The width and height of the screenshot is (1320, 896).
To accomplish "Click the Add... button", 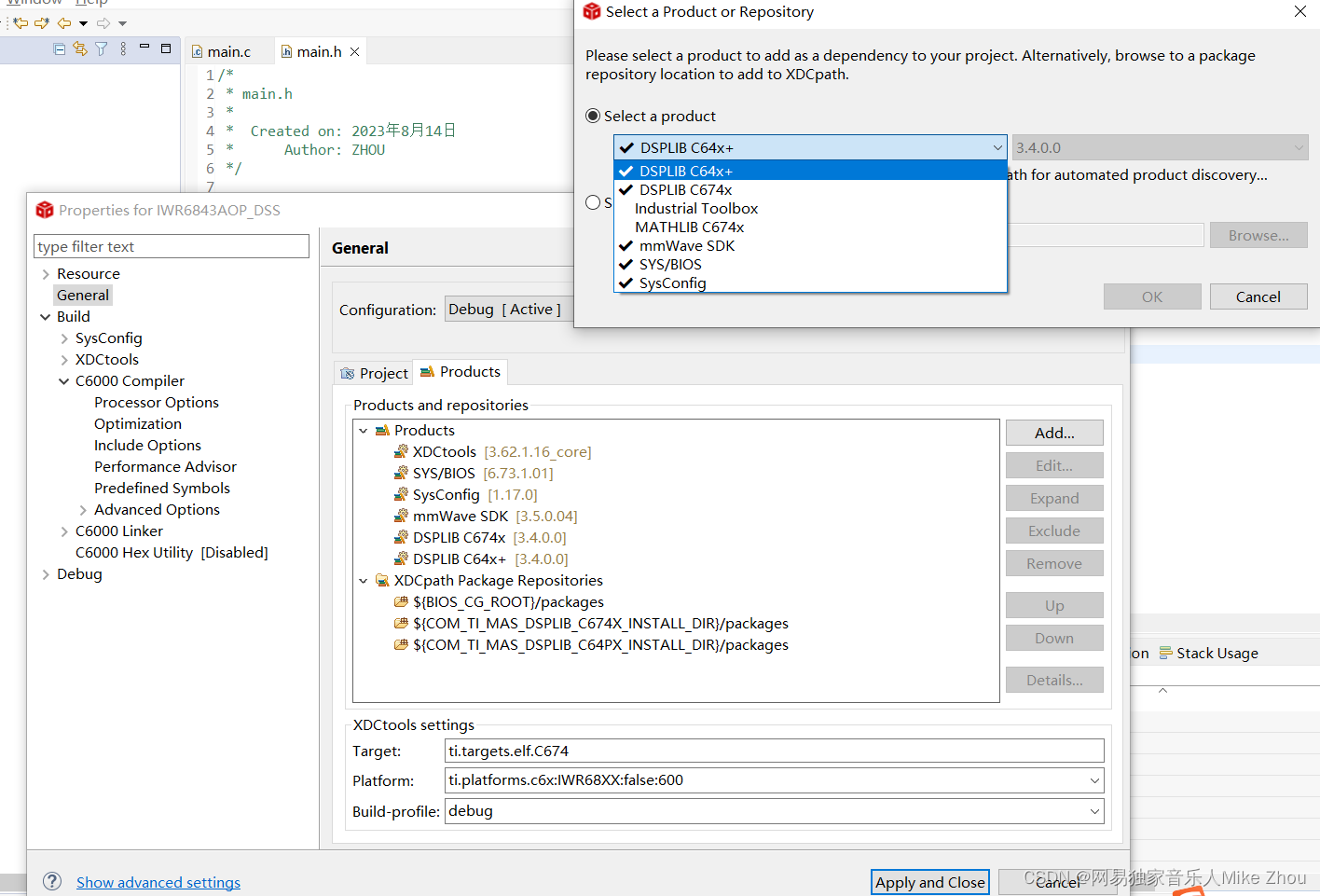I will coord(1054,433).
